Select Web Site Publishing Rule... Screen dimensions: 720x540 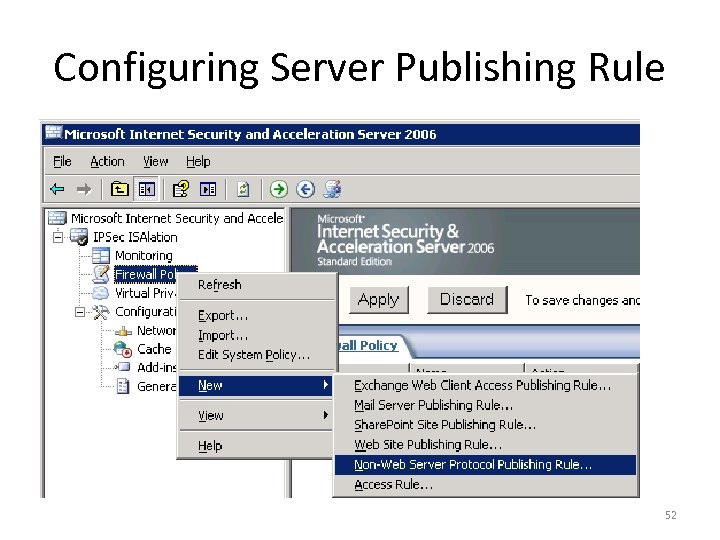coord(485,444)
